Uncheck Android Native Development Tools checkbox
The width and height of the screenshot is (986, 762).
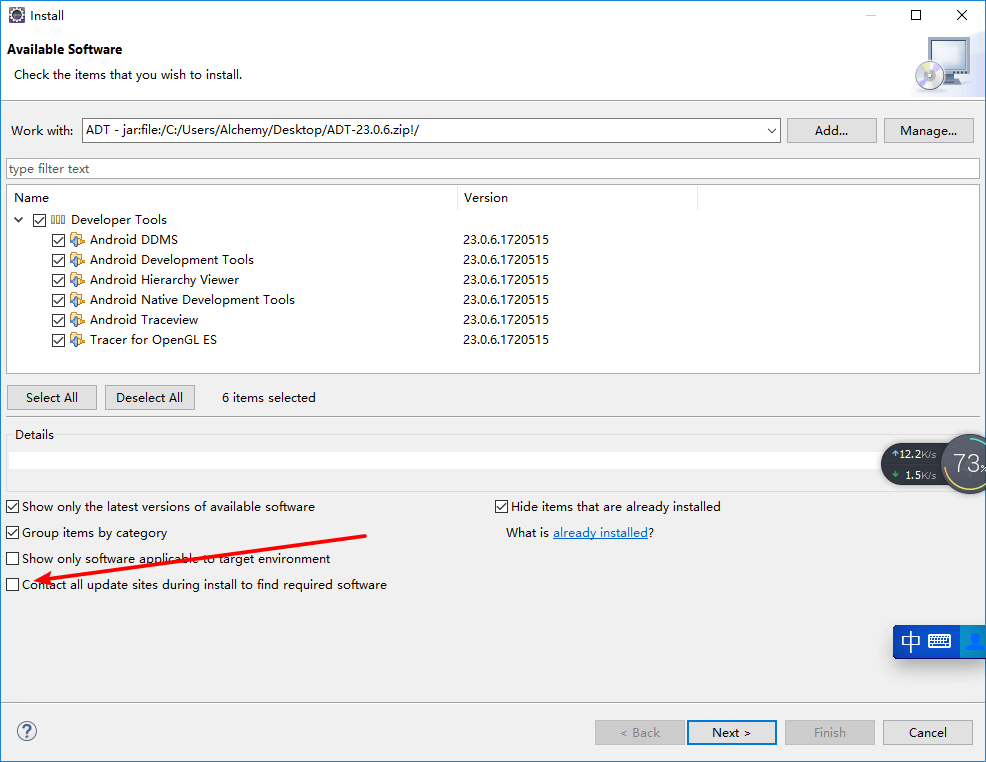click(x=58, y=301)
